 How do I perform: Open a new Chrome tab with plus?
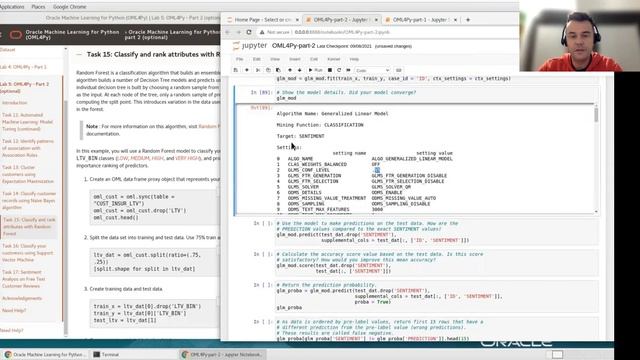(x=468, y=20)
